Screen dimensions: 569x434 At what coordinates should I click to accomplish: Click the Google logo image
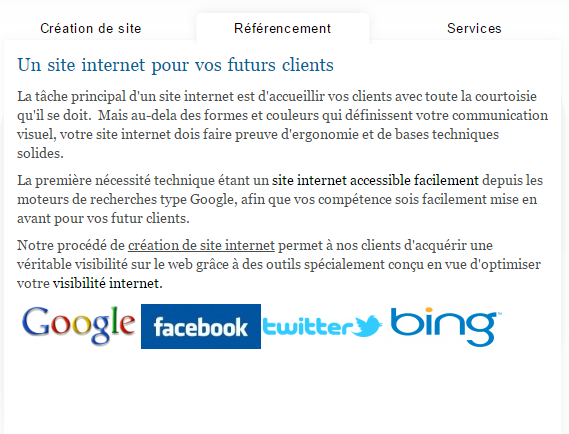pyautogui.click(x=78, y=325)
